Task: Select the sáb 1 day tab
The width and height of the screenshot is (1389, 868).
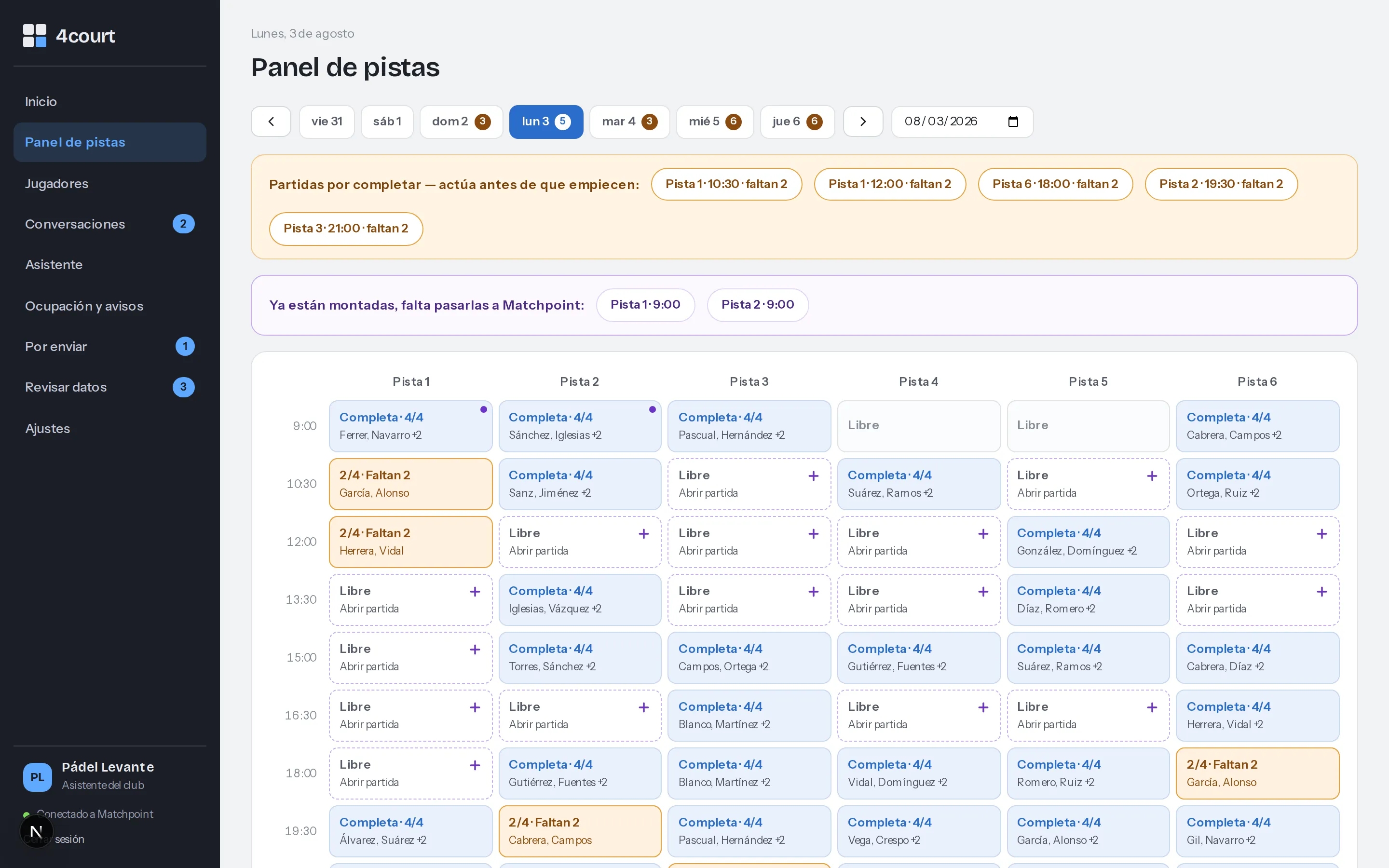Action: [387, 122]
